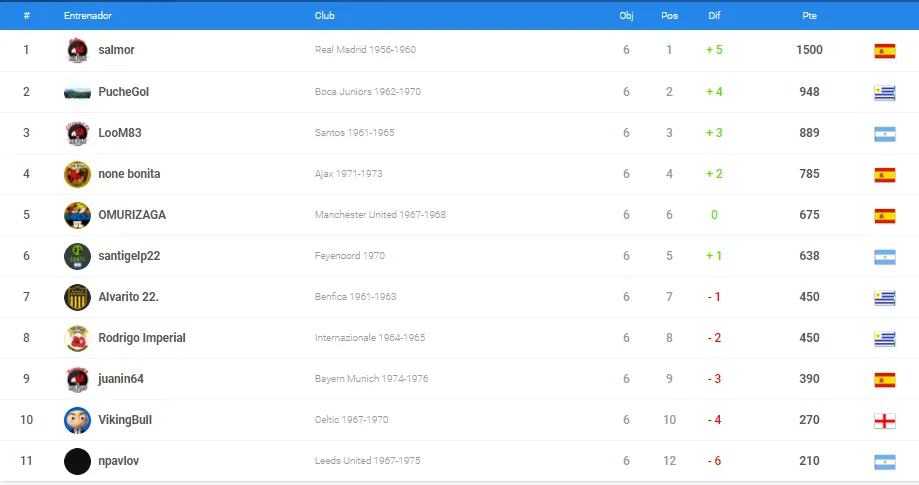Click the 0 difference for OMURIZAGA

pyautogui.click(x=714, y=215)
